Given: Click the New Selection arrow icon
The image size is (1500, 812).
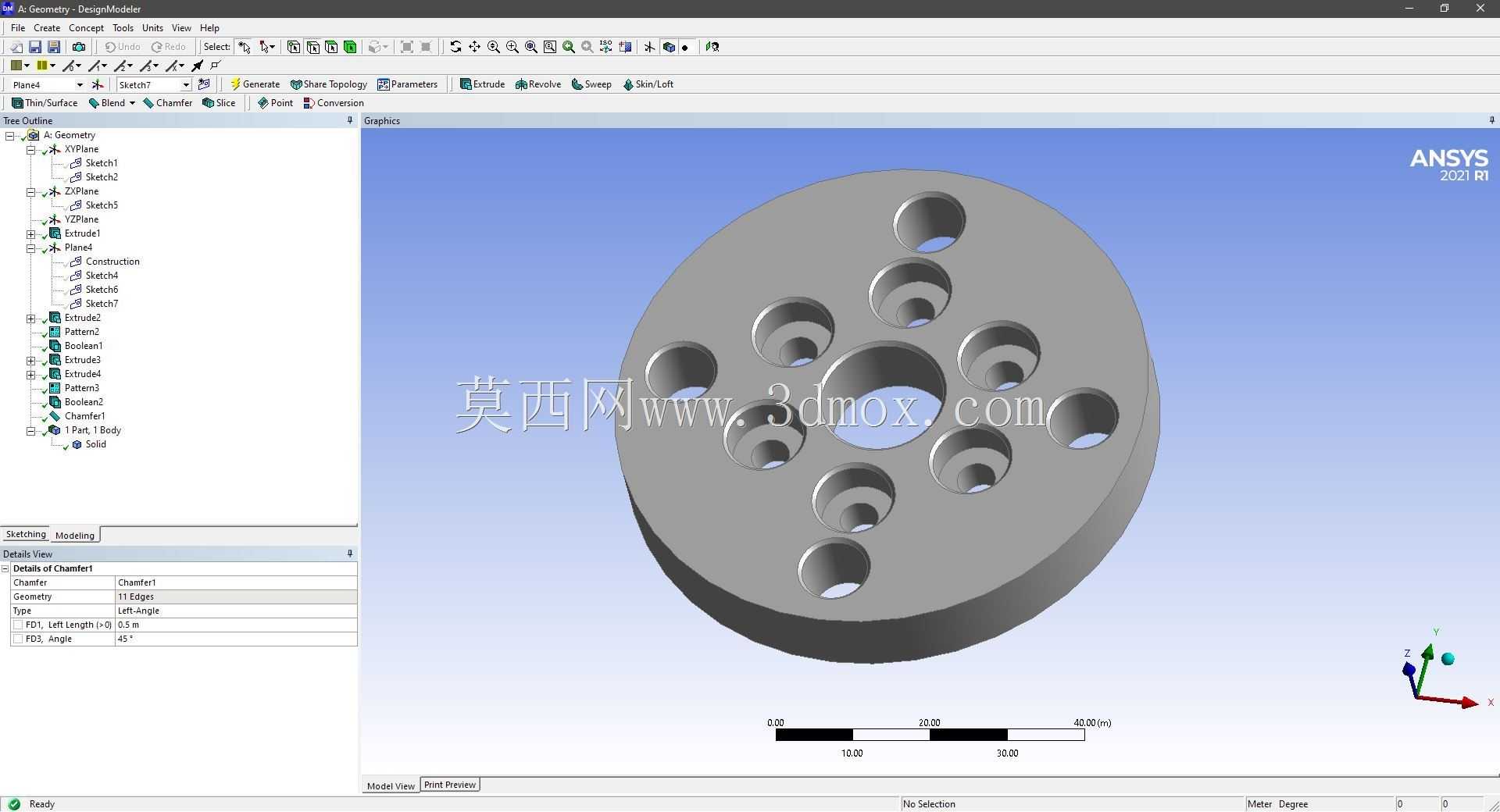Looking at the screenshot, I should pos(245,47).
